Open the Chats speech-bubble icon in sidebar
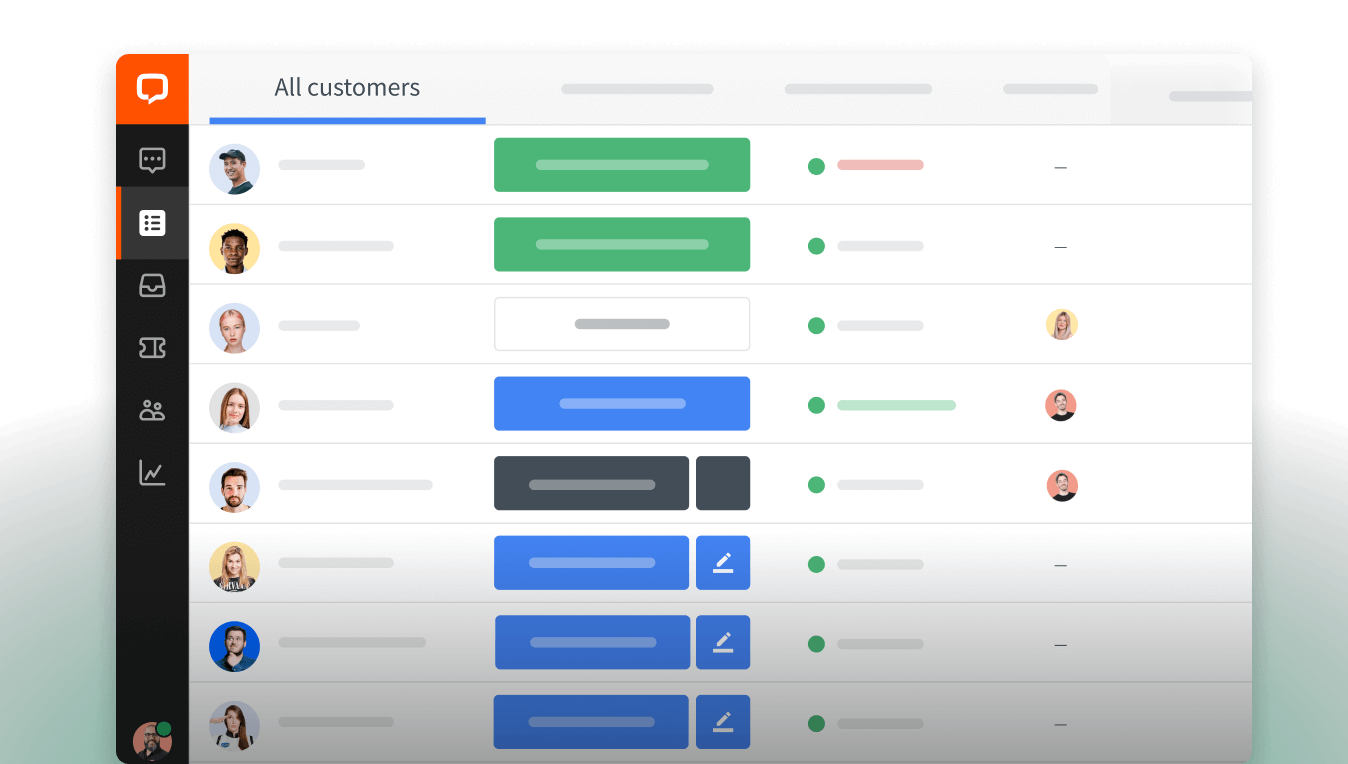 pyautogui.click(x=152, y=160)
